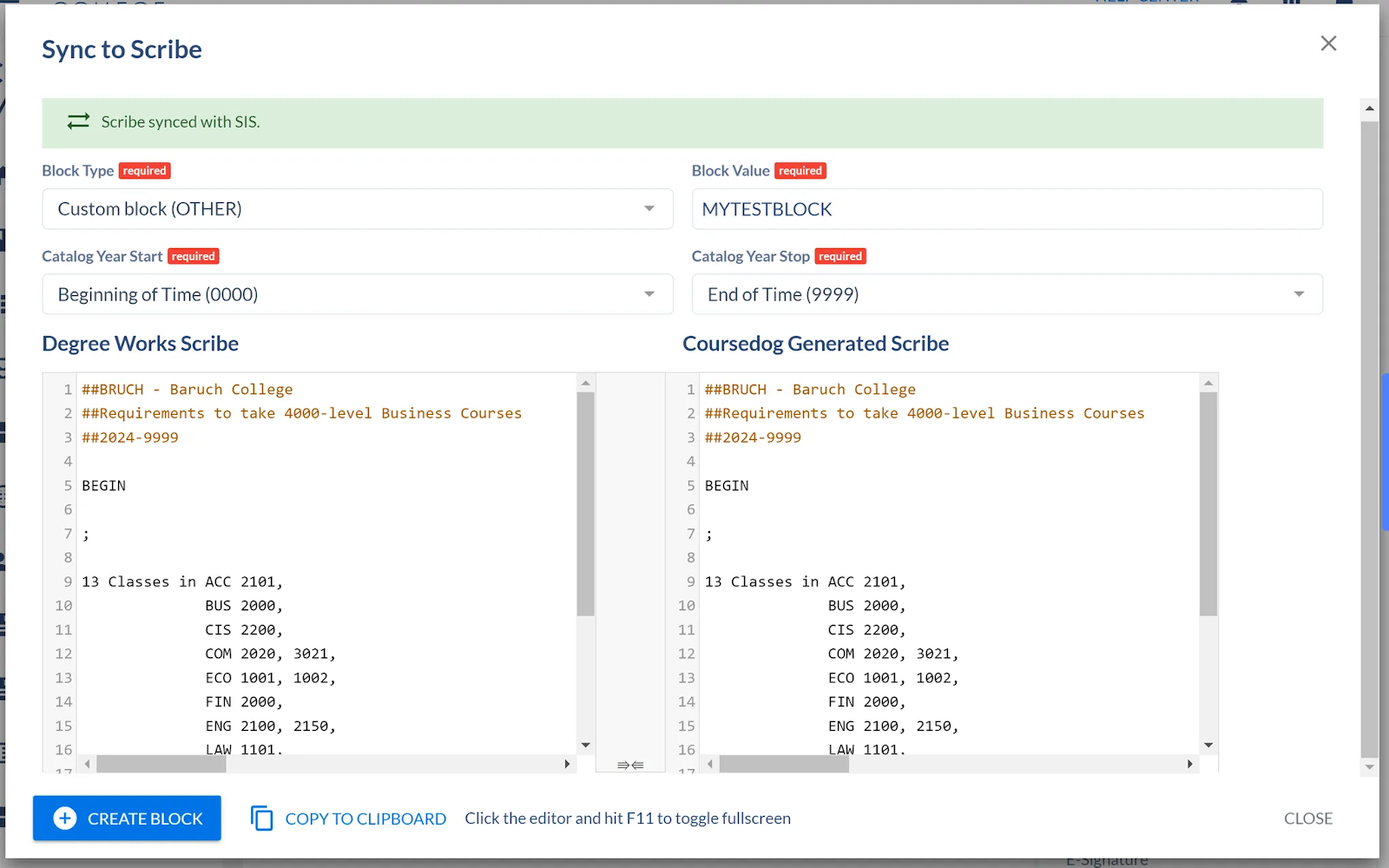The image size is (1389, 868).
Task: Click the plus icon on Create Block
Action: tap(65, 819)
